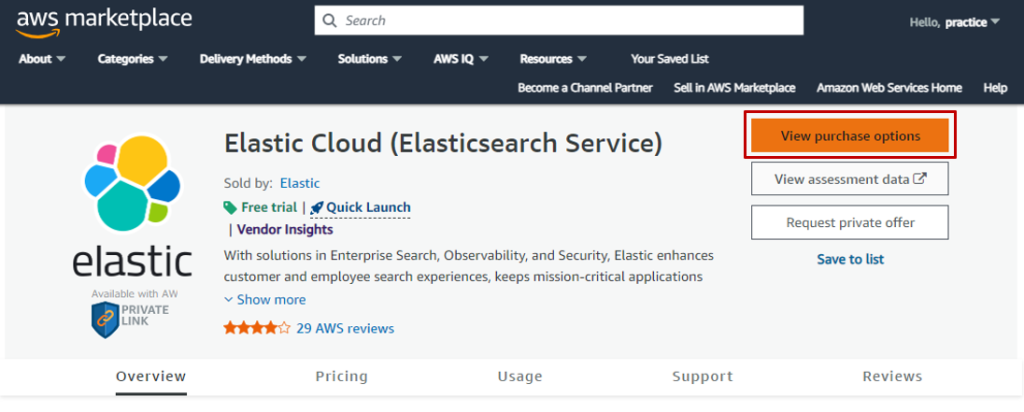Open the About dropdown menu
The image size is (1024, 412).
click(42, 59)
